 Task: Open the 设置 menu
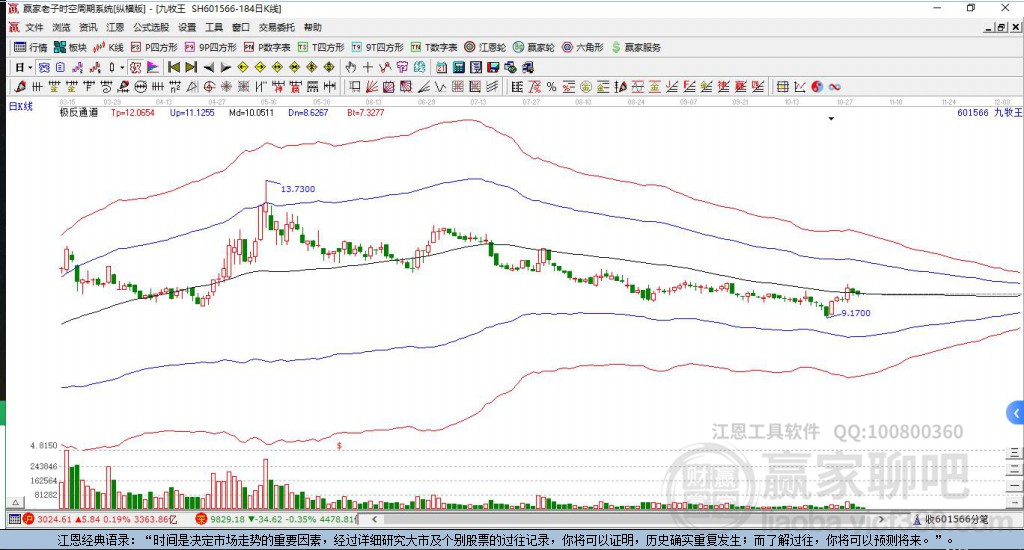(187, 27)
